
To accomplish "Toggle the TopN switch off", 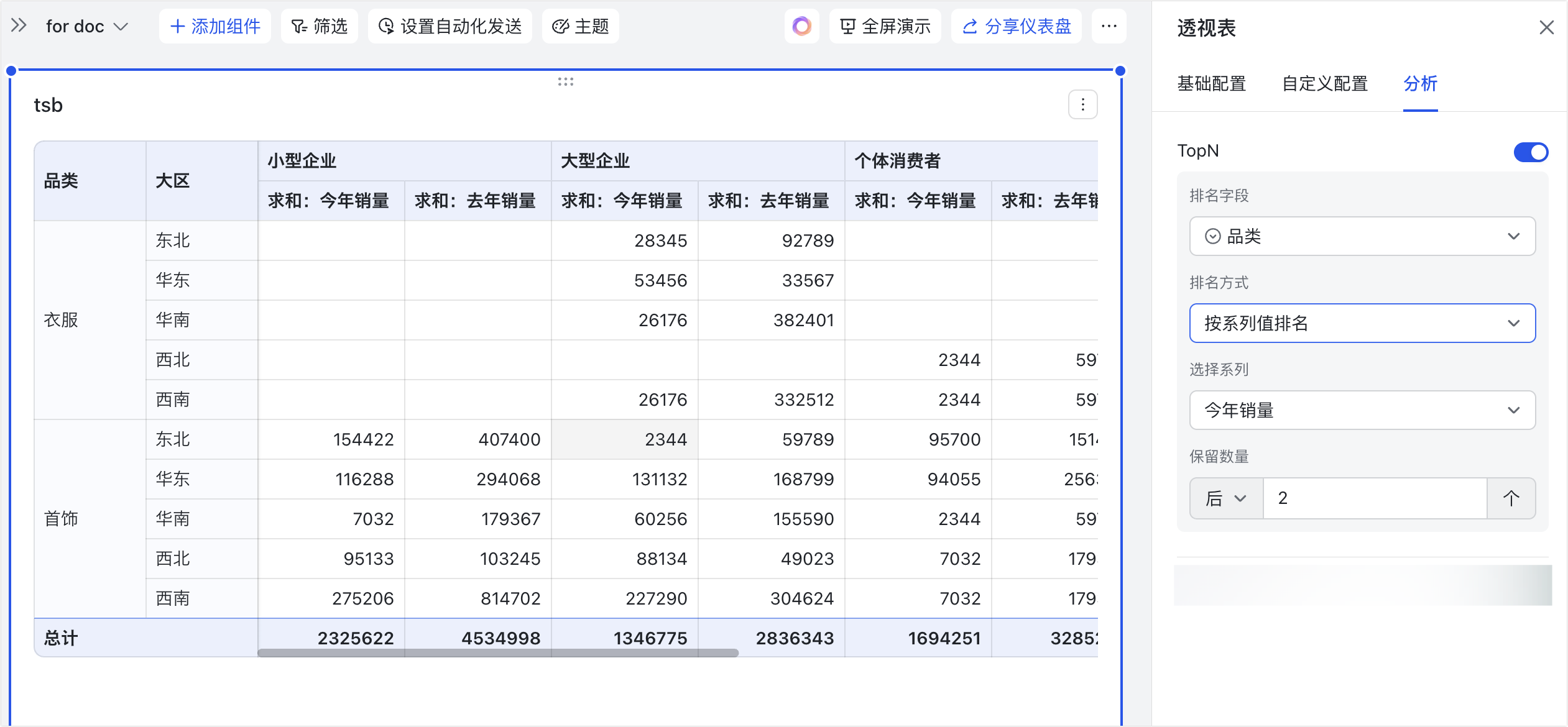I will point(1530,152).
